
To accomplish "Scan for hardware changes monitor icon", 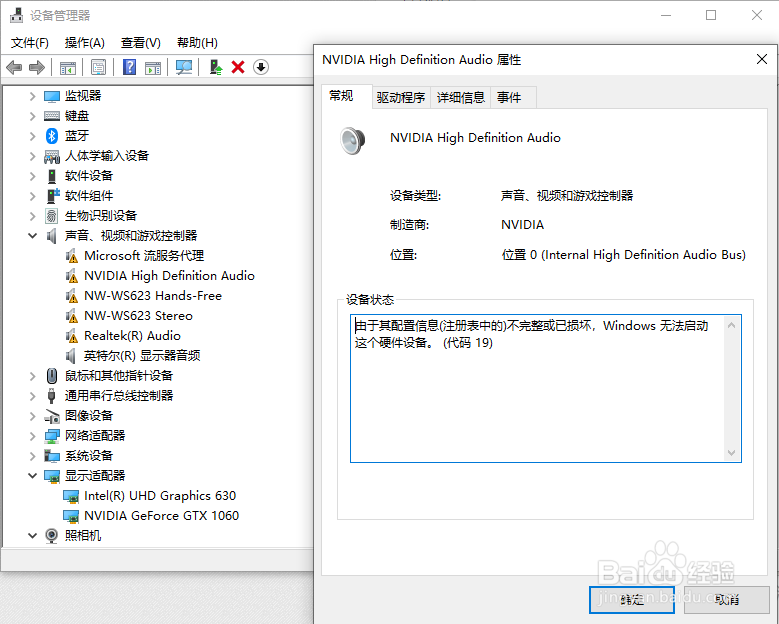I will coord(184,67).
